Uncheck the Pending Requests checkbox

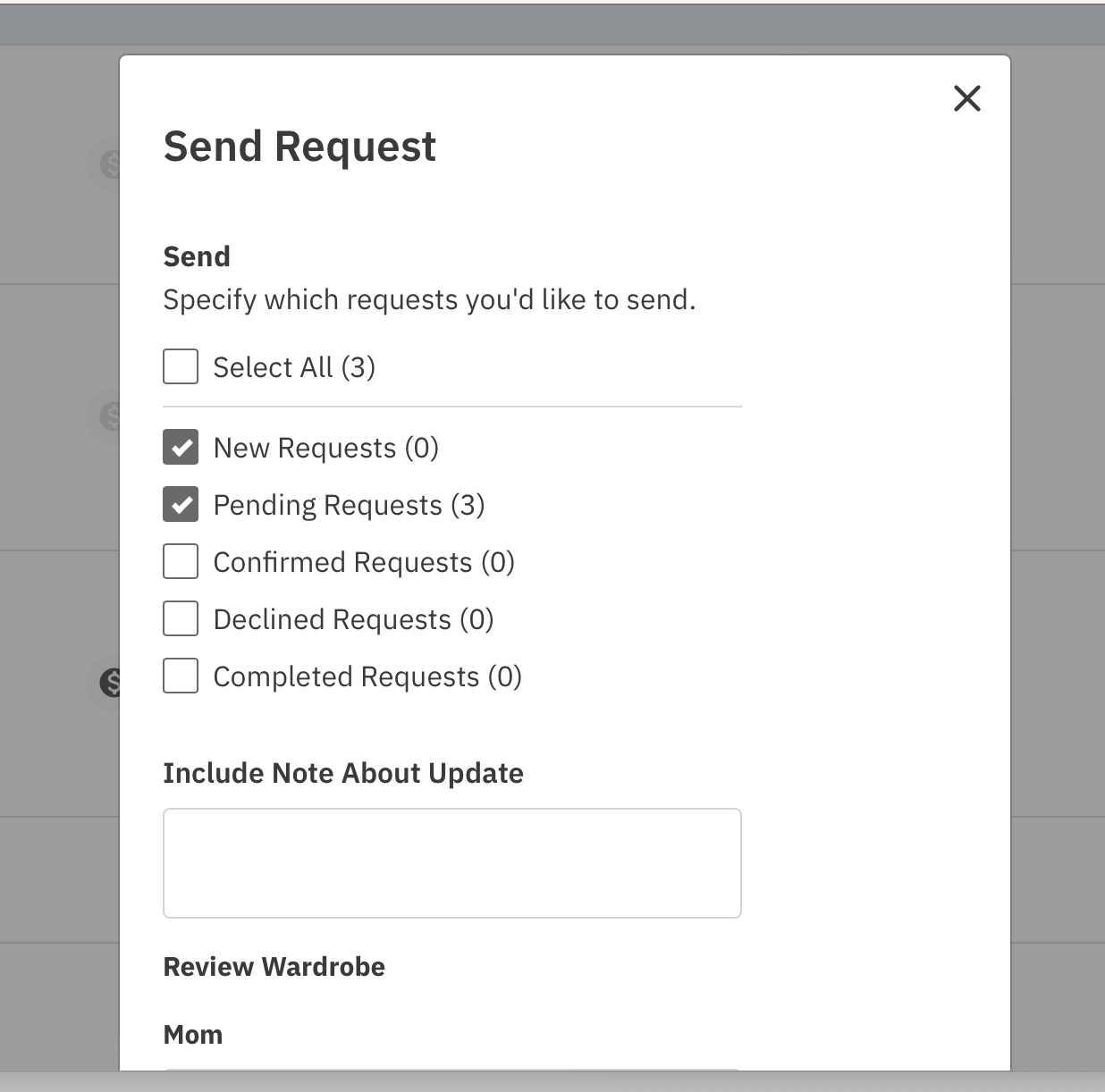tap(181, 504)
